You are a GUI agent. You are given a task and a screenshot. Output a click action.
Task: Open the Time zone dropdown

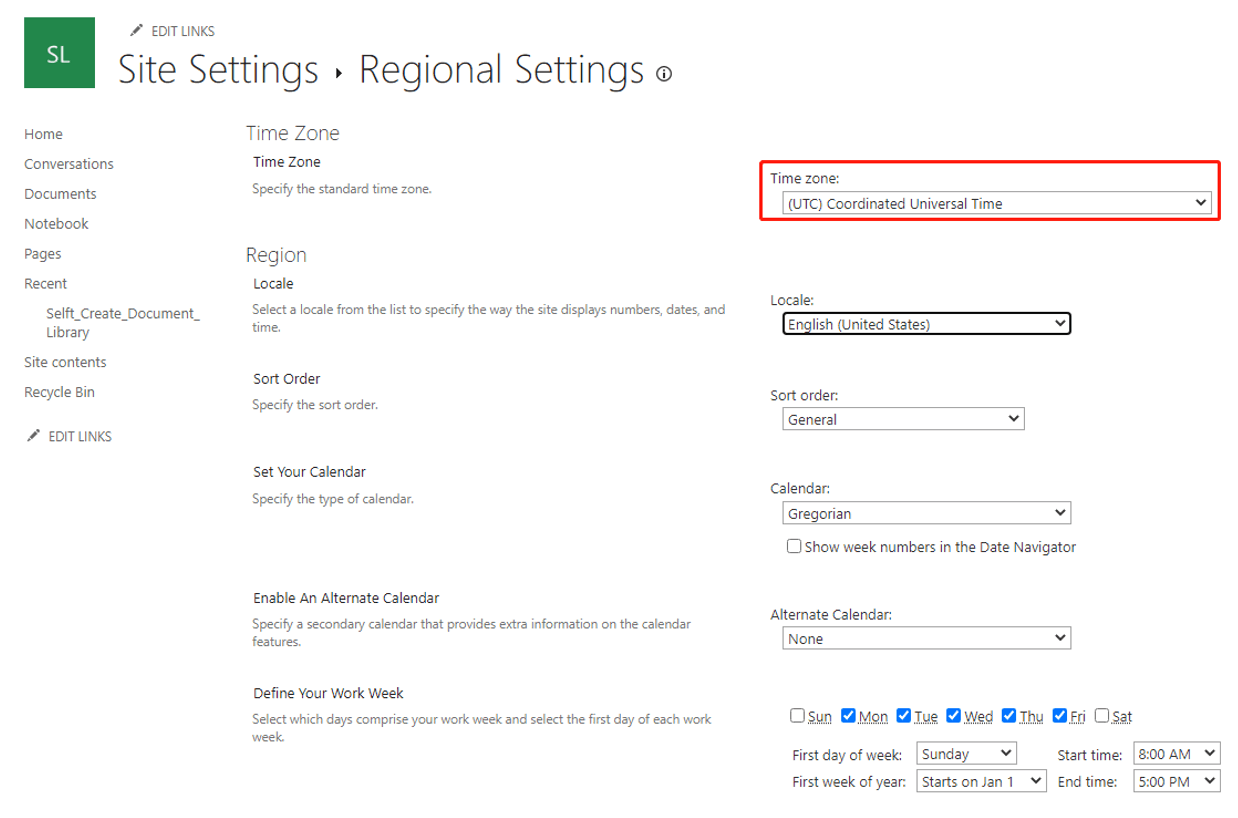(x=996, y=203)
